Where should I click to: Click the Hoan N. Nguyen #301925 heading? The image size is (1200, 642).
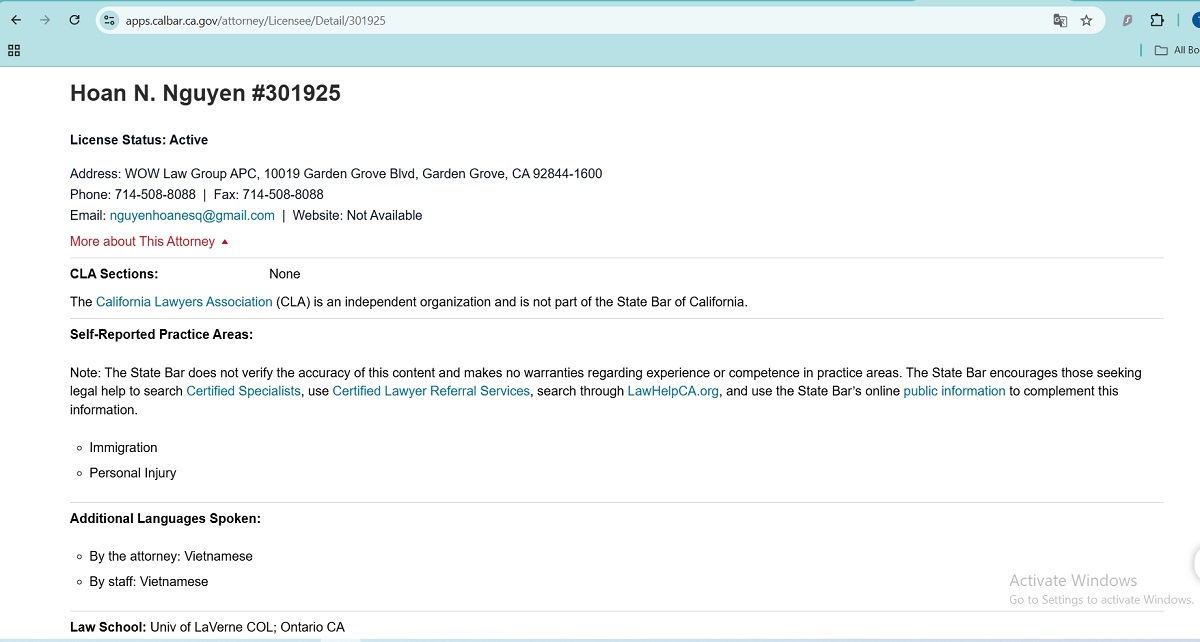205,93
